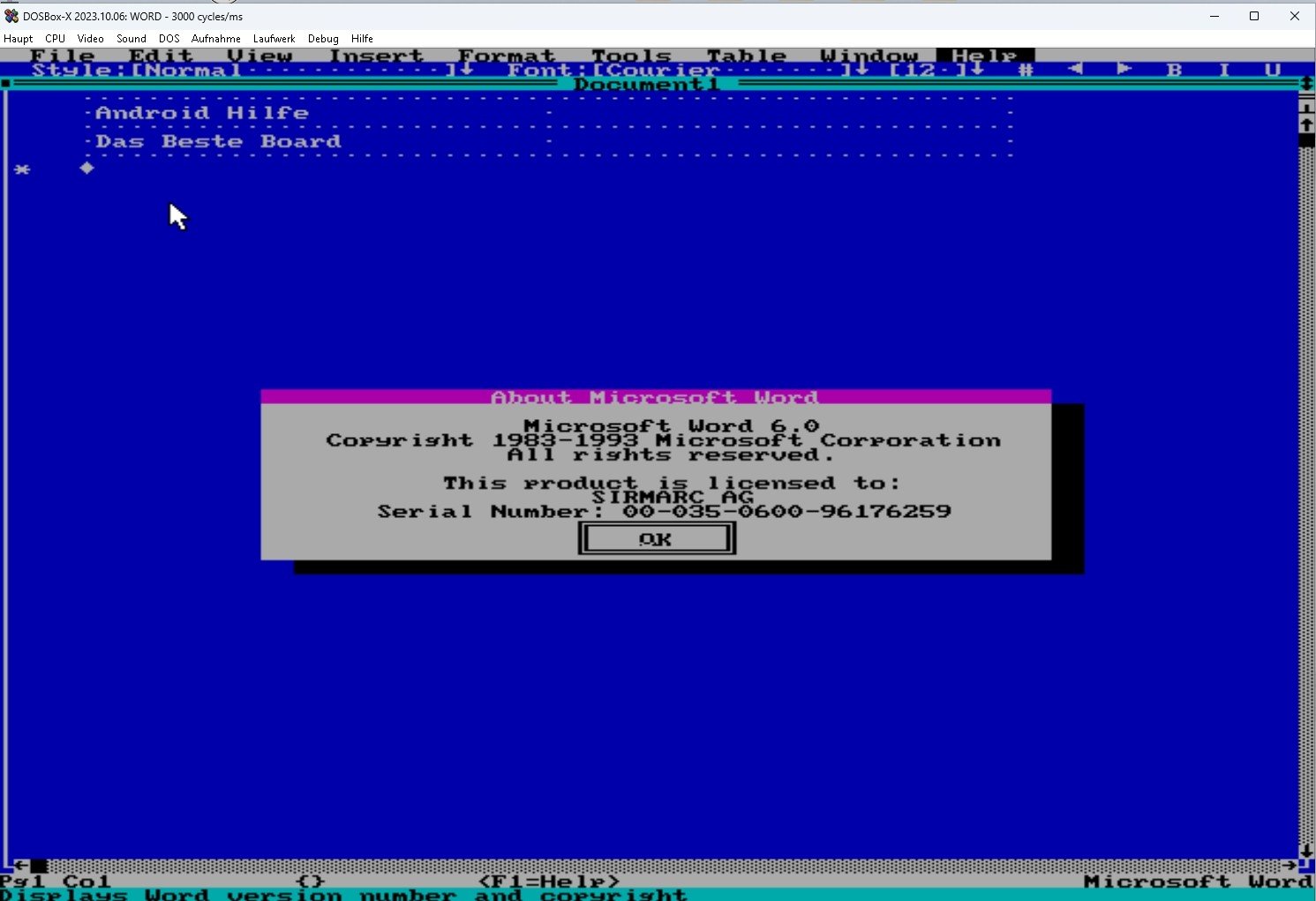1316x901 pixels.
Task: Toggle Bold formatting in the ribbon
Action: point(1174,70)
